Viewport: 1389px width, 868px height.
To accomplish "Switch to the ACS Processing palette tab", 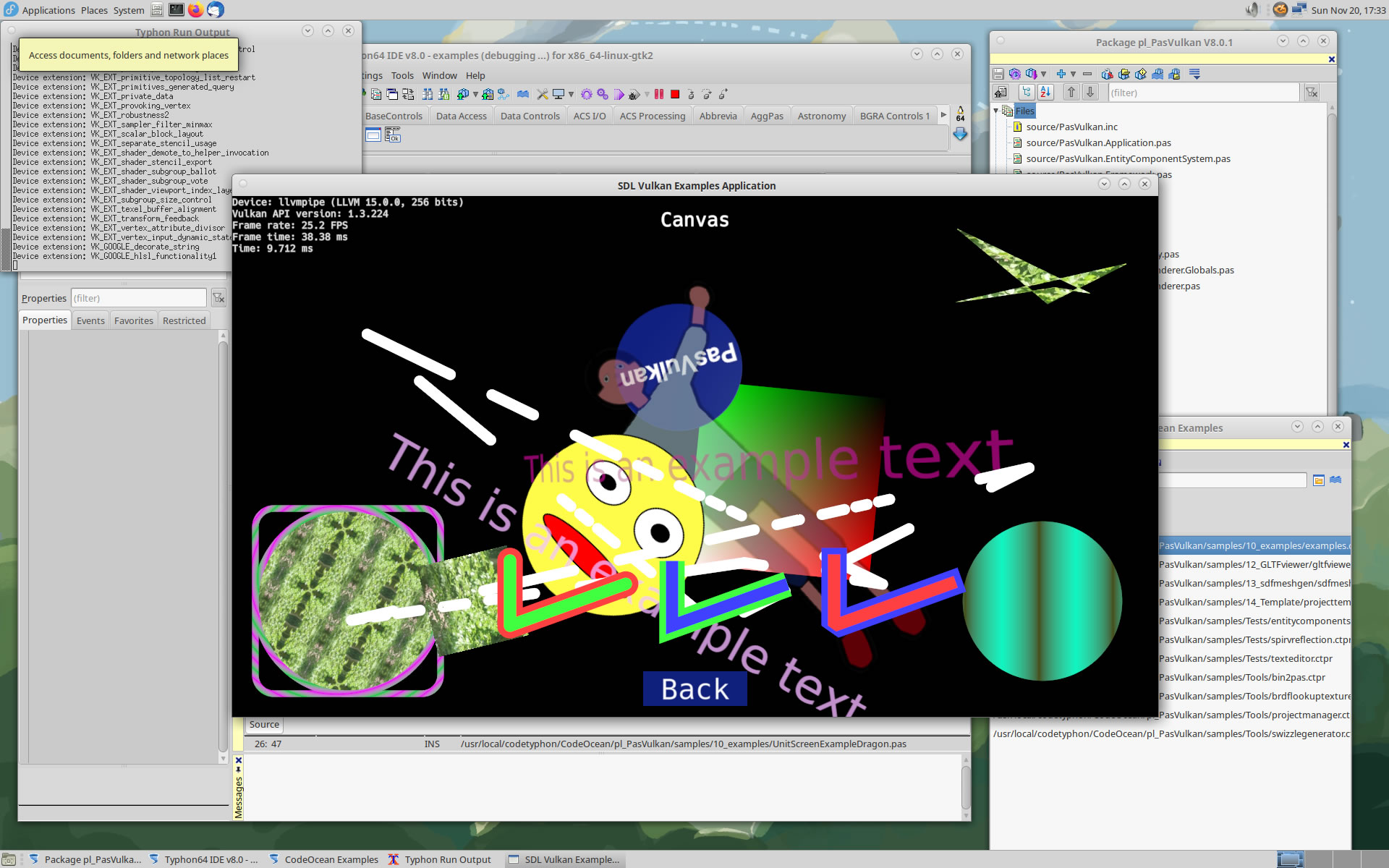I will 652,116.
